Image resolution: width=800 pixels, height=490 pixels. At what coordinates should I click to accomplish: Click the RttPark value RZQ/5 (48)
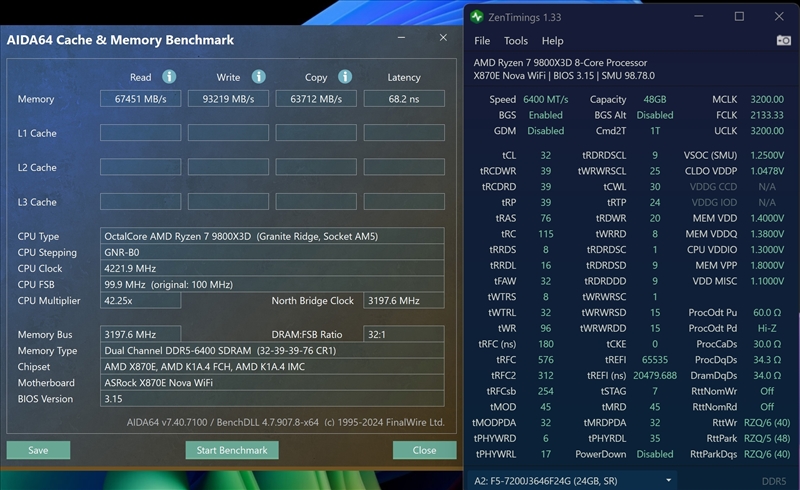767,438
